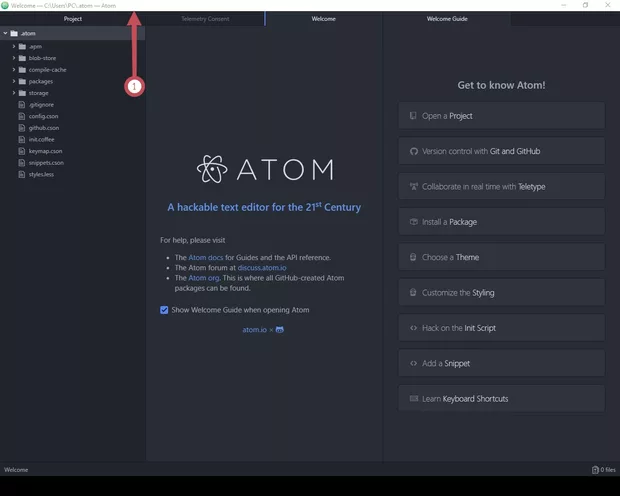The width and height of the screenshot is (620, 496).
Task: Expand the packages folder arrow
Action: [13, 81]
